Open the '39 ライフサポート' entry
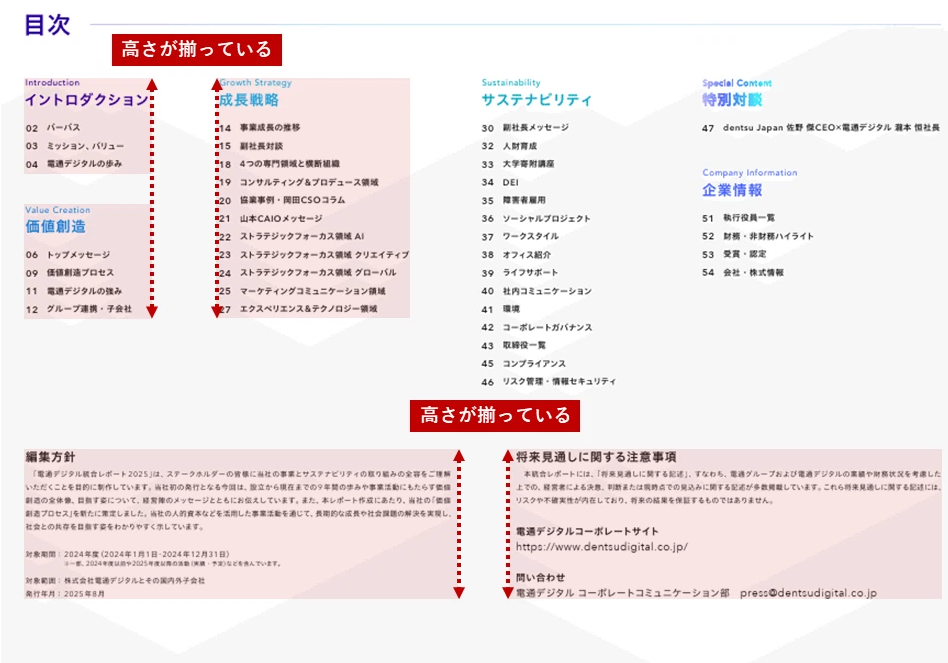This screenshot has height=663, width=948. click(x=520, y=273)
